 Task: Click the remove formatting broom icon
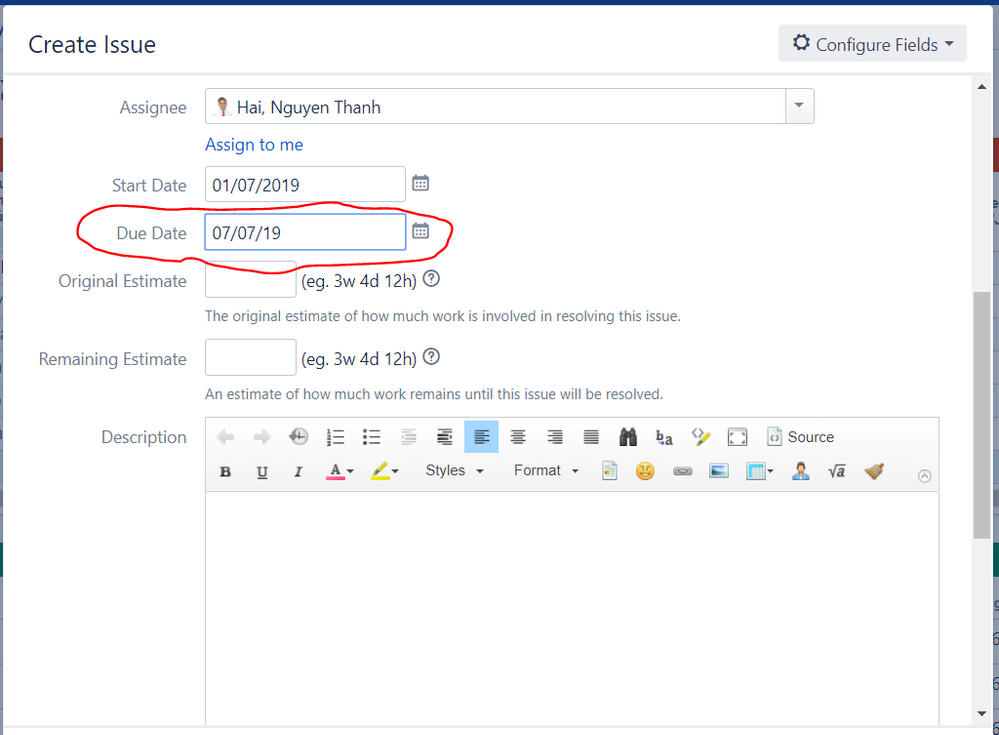(x=874, y=471)
